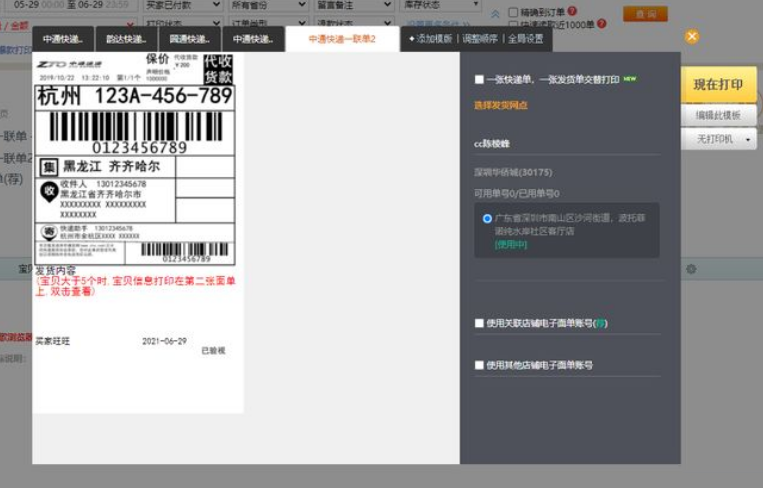Close the print template dialog with orange X
This screenshot has height=488, width=763.
pyautogui.click(x=691, y=36)
